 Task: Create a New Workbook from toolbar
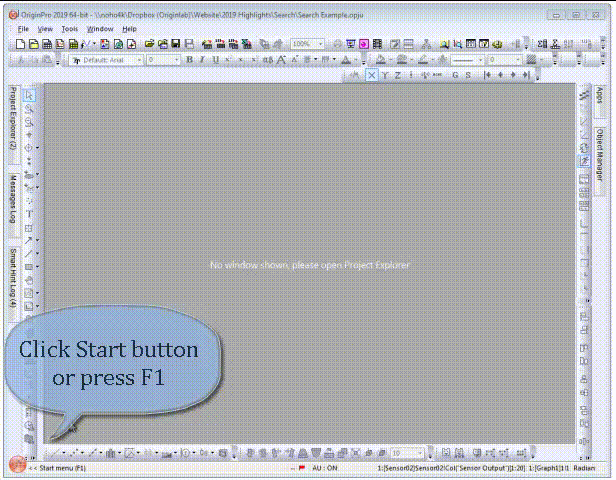[x=47, y=44]
